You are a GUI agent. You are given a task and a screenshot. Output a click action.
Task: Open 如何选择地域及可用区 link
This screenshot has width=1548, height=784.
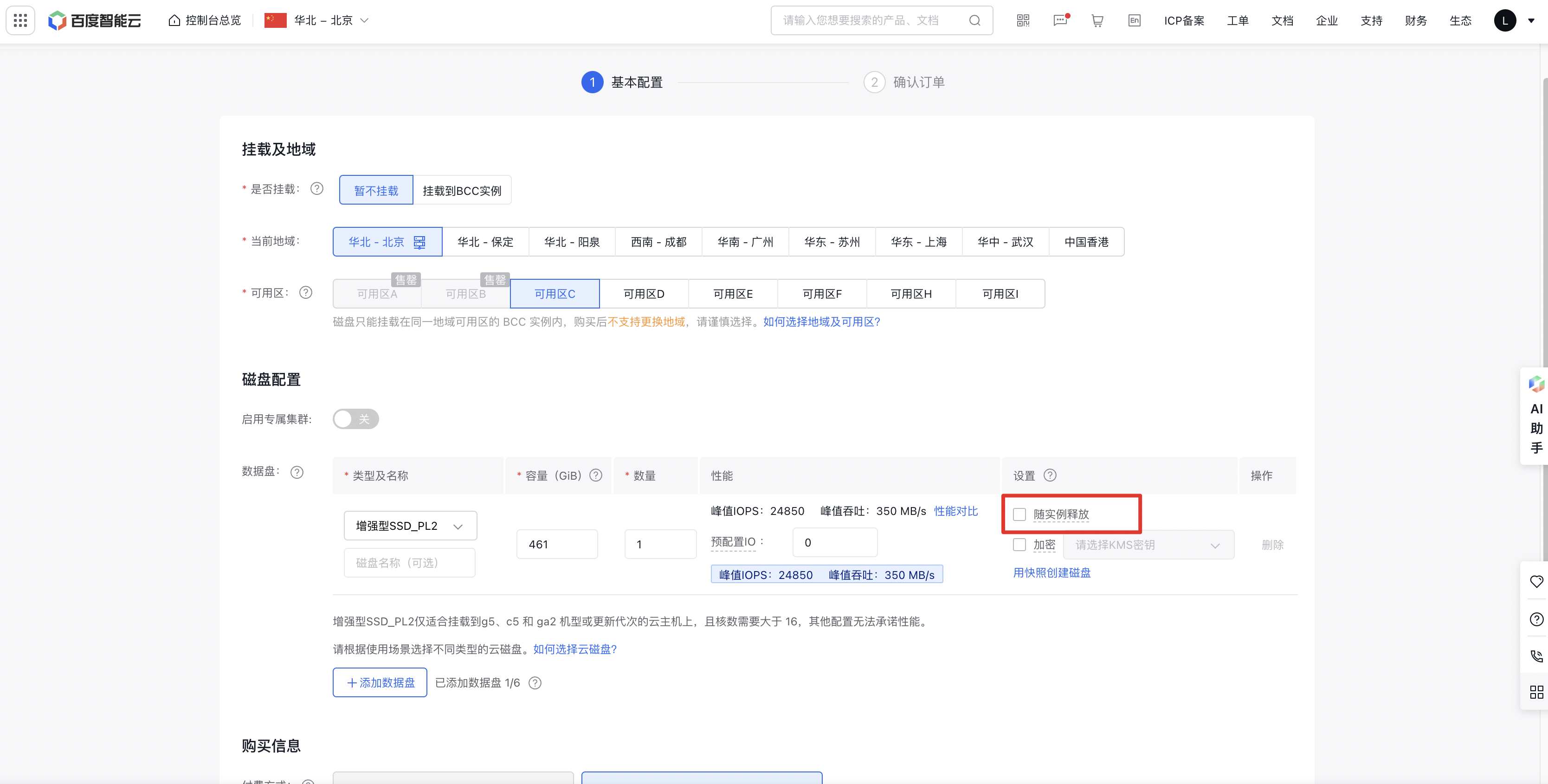[x=821, y=322]
